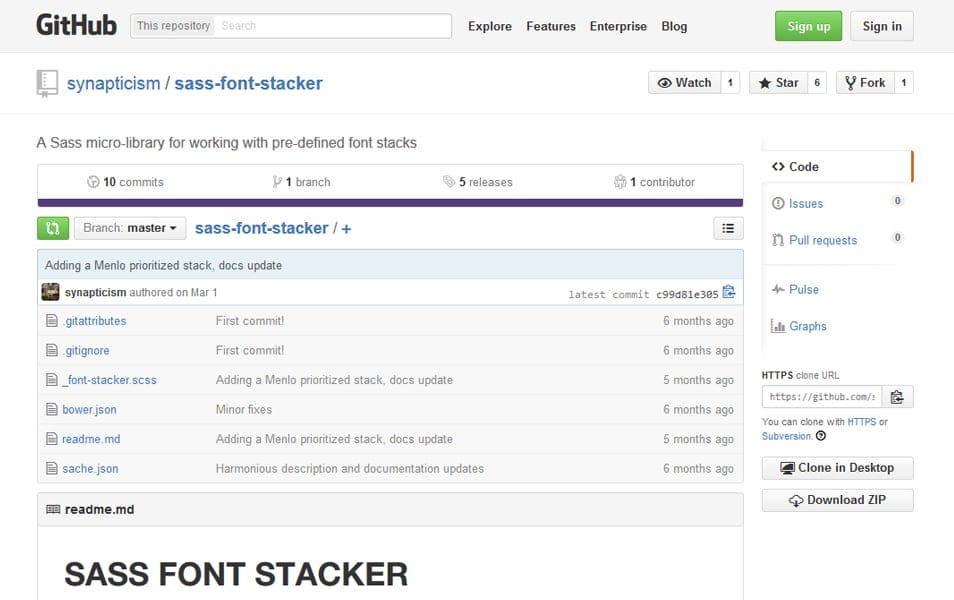
Task: Expand the This repository search scope
Action: tap(172, 26)
